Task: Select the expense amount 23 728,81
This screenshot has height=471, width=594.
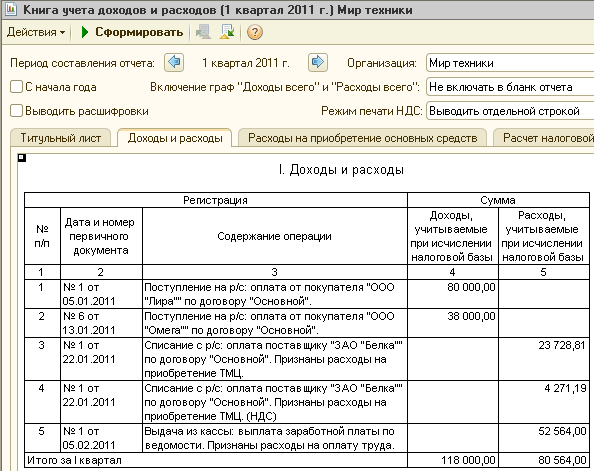Action: point(543,359)
